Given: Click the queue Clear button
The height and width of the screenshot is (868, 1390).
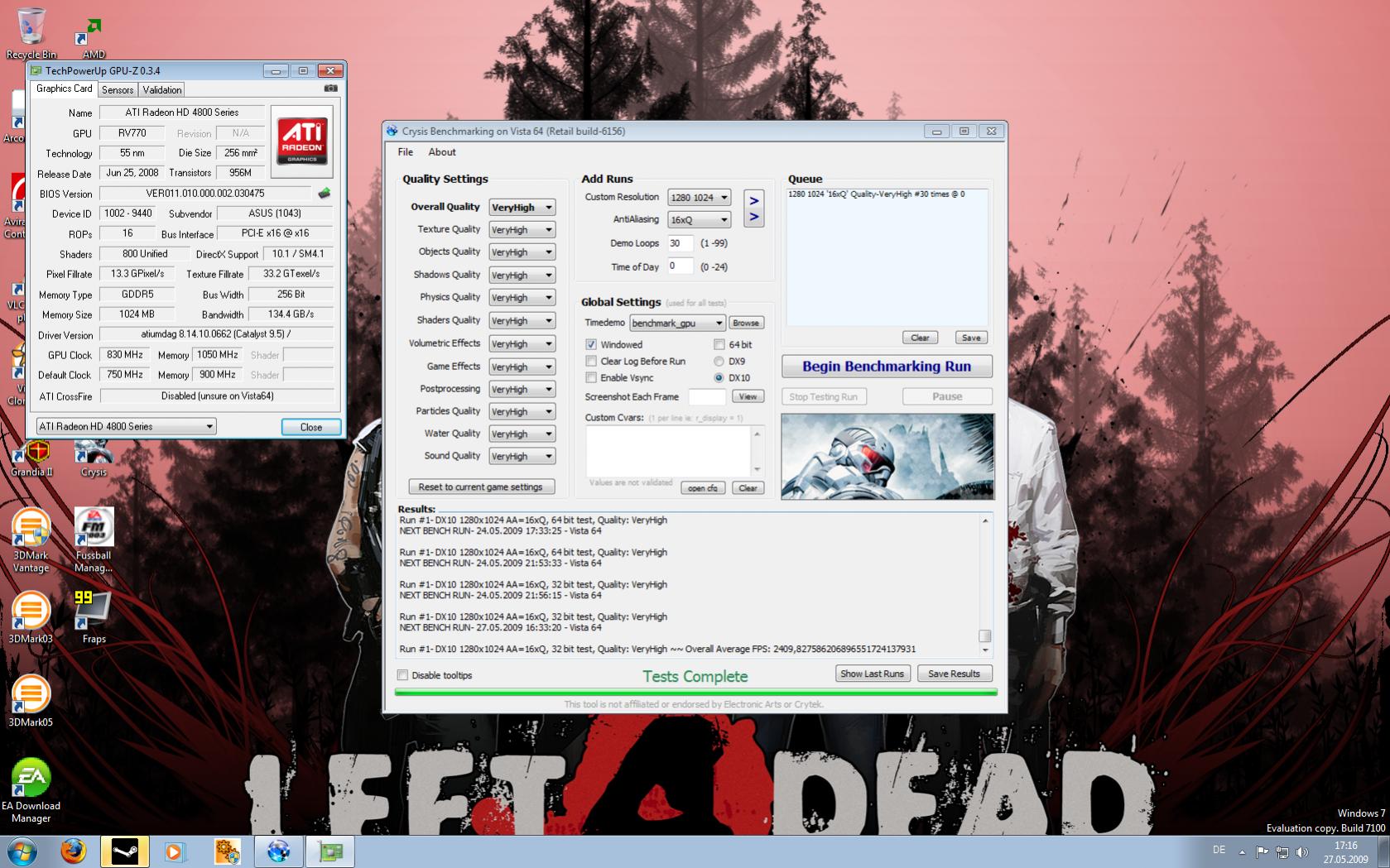Looking at the screenshot, I should click(x=920, y=338).
